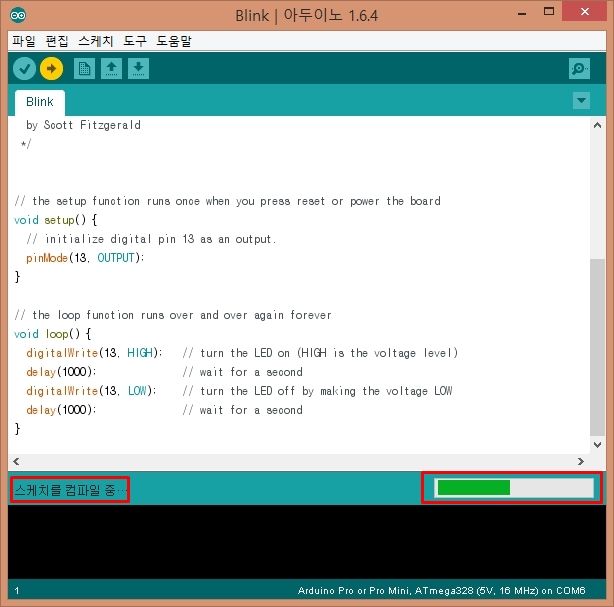Open a sketch with Open arrow icon

(111, 69)
